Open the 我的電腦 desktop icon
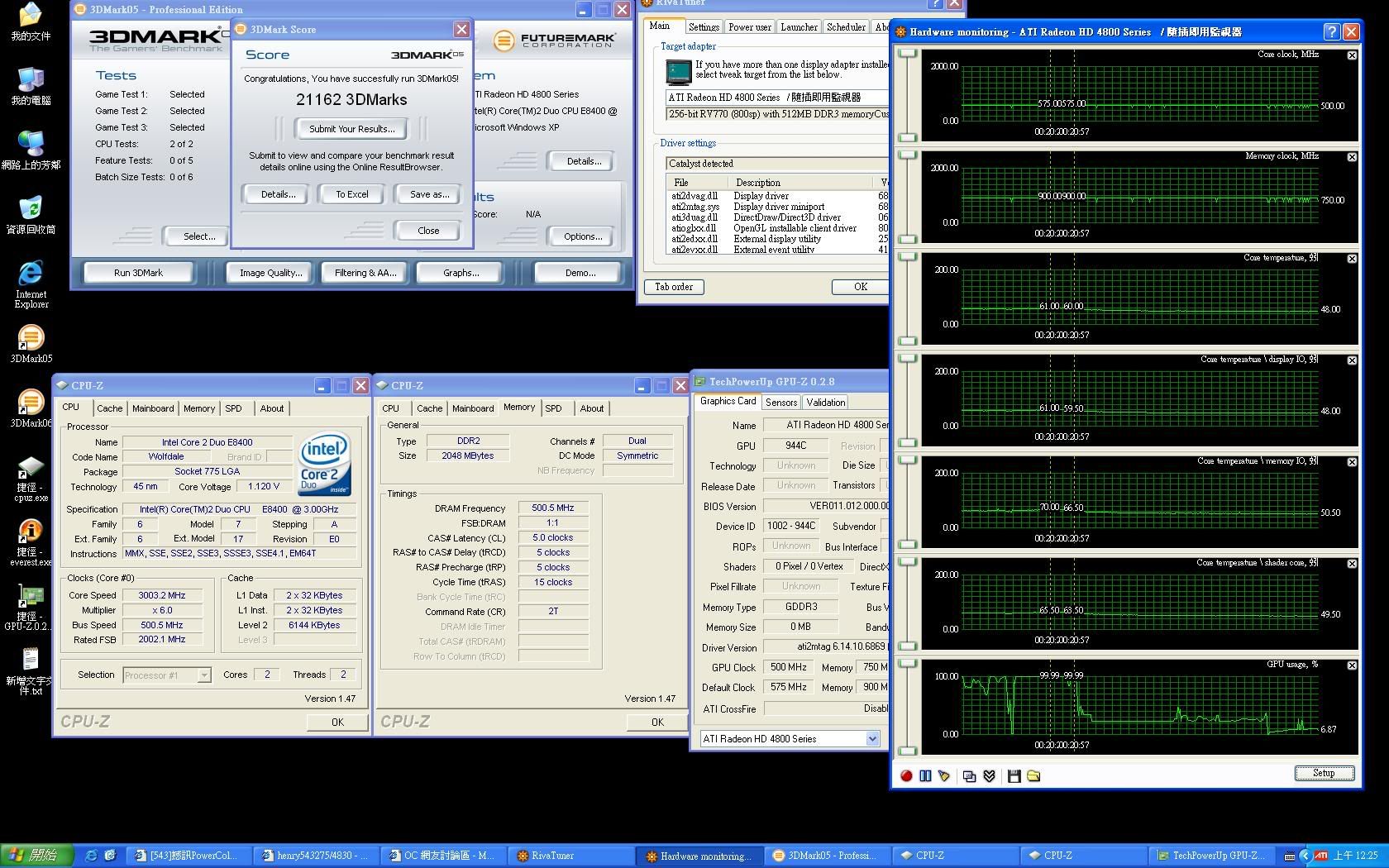1389x868 pixels. coord(31,85)
